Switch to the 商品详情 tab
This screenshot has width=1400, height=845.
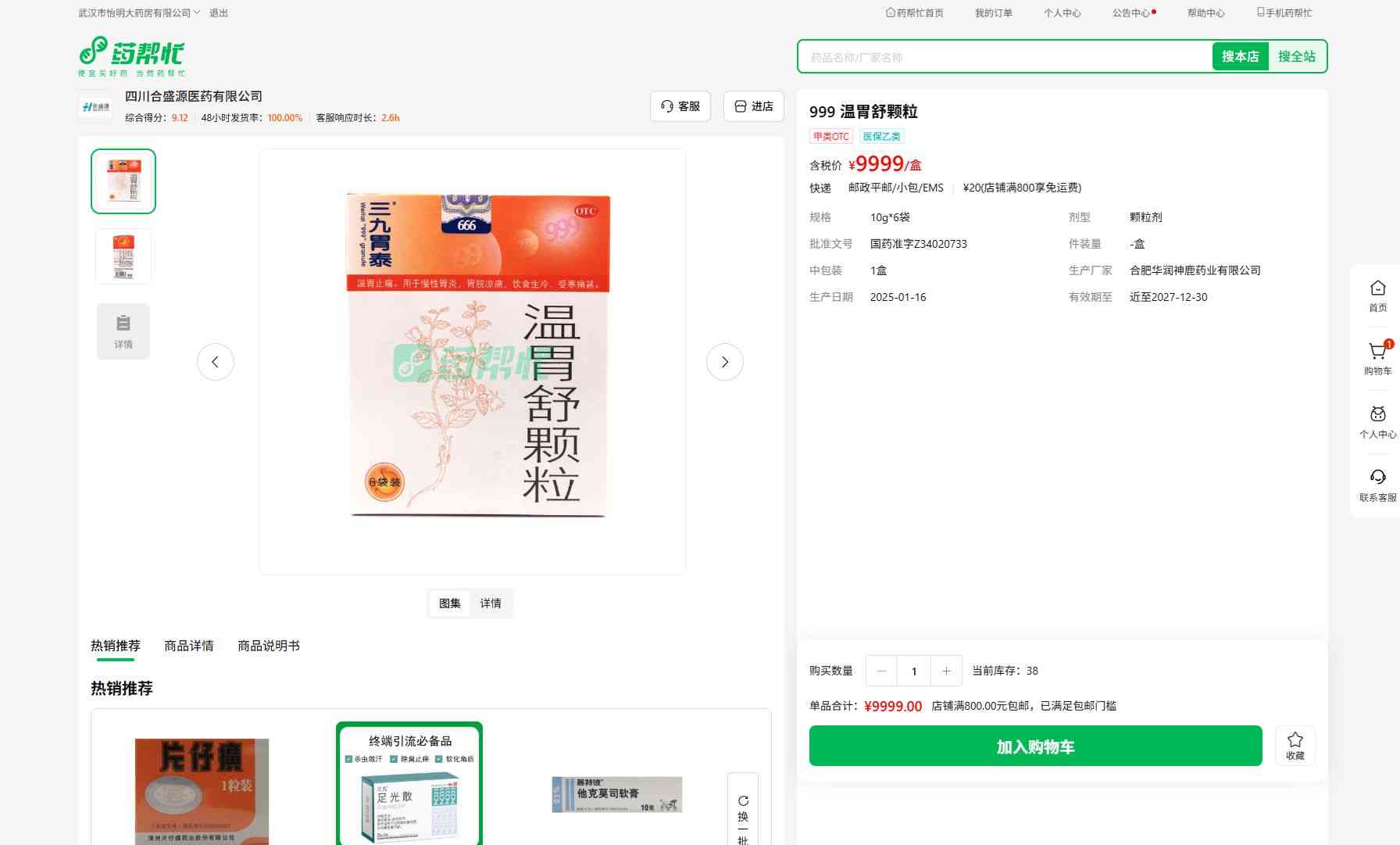(x=188, y=646)
